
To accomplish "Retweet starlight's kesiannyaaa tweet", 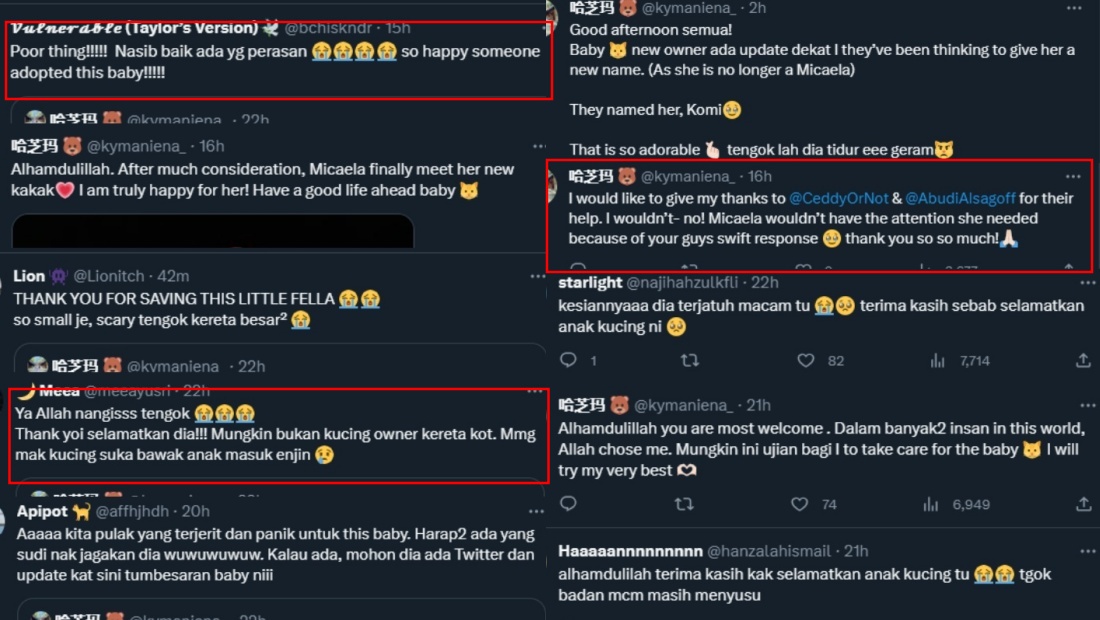I will tap(689, 360).
